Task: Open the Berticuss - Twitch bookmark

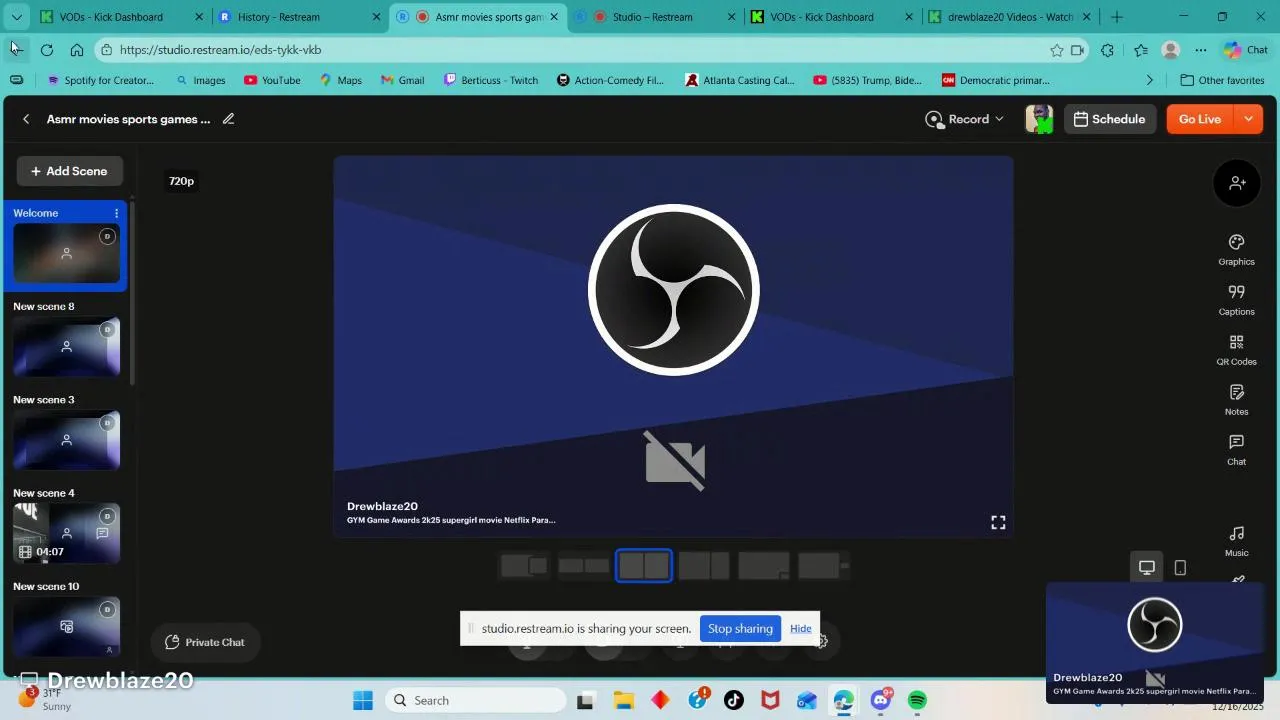Action: point(491,80)
